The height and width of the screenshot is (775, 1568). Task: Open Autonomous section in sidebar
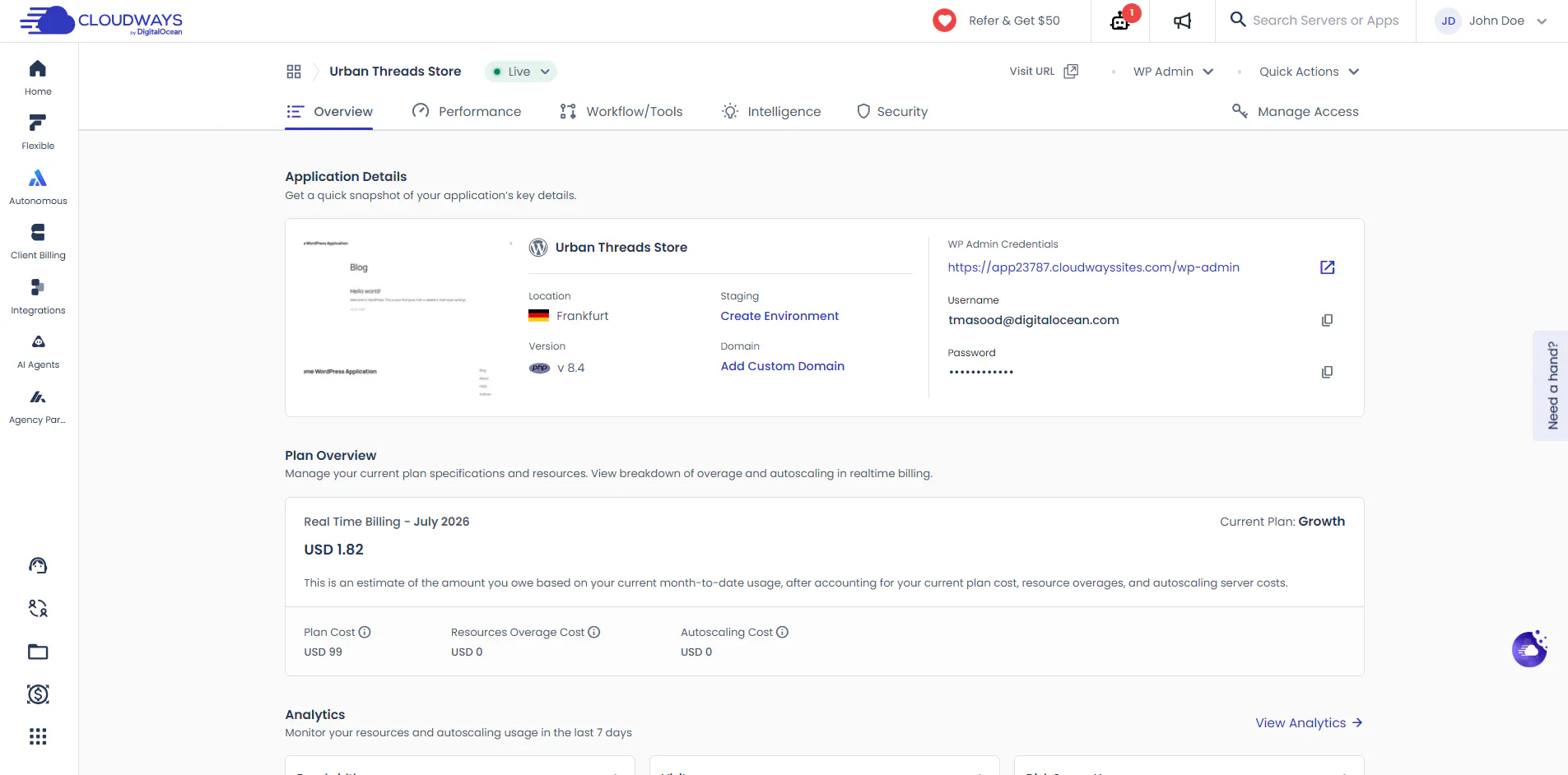point(38,188)
